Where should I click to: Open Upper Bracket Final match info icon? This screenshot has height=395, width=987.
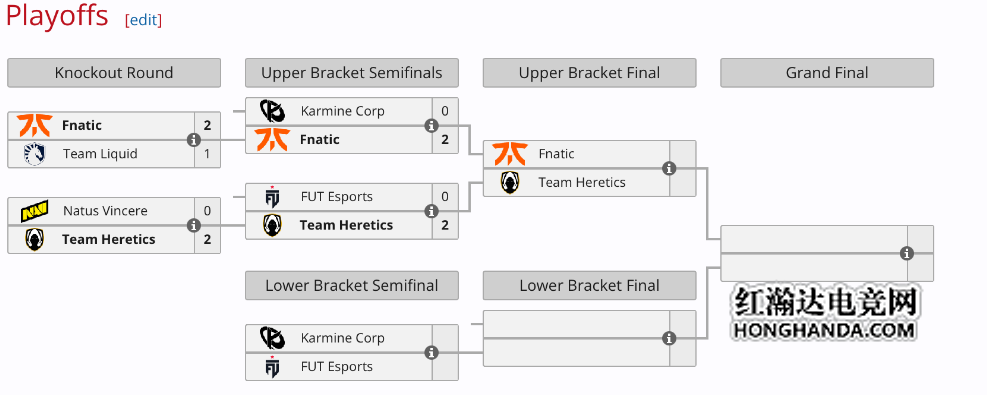click(x=669, y=169)
